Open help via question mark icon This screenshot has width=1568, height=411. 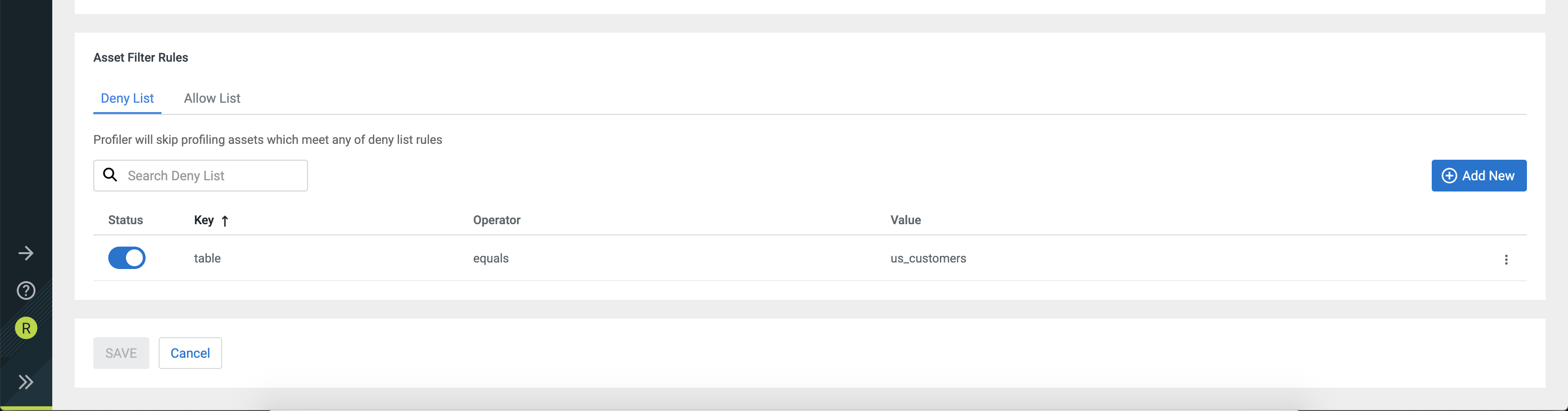click(26, 291)
